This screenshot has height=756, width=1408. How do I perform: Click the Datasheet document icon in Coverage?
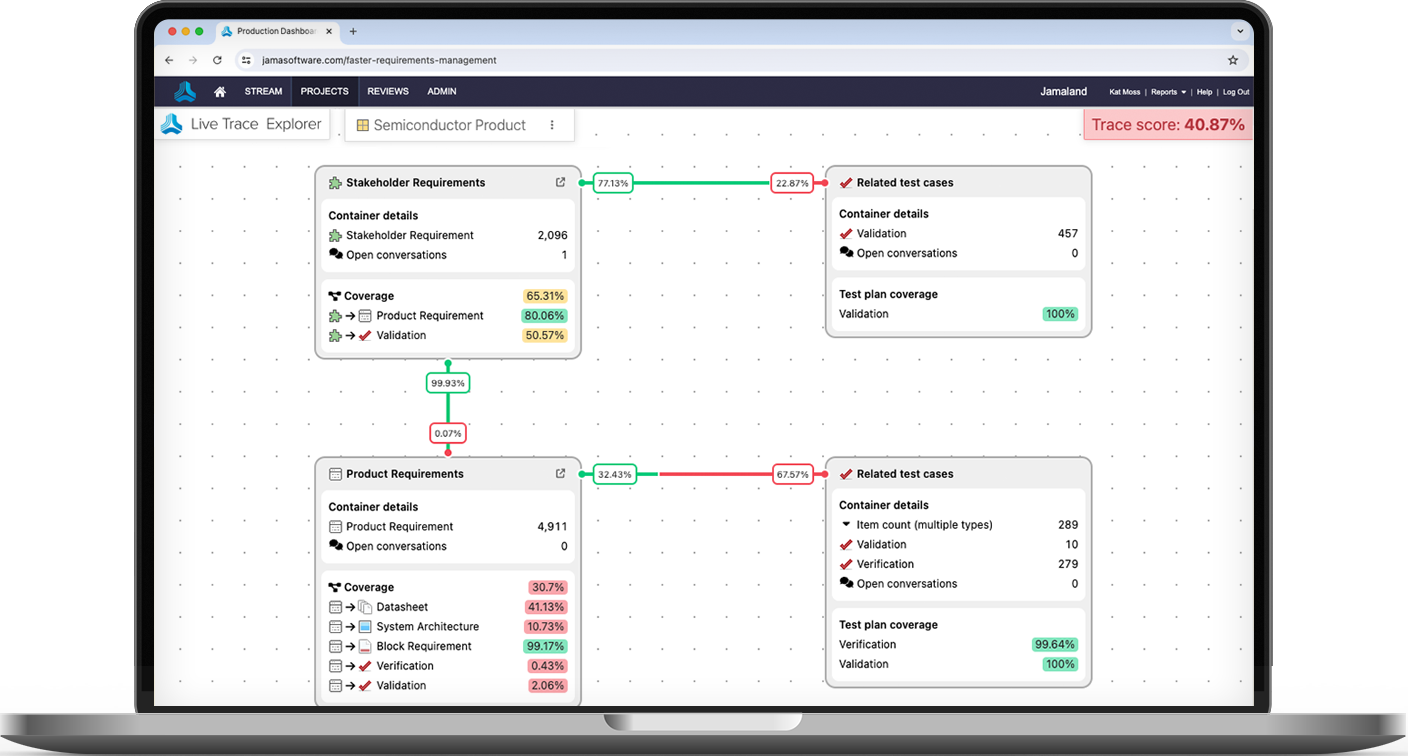pyautogui.click(x=364, y=606)
